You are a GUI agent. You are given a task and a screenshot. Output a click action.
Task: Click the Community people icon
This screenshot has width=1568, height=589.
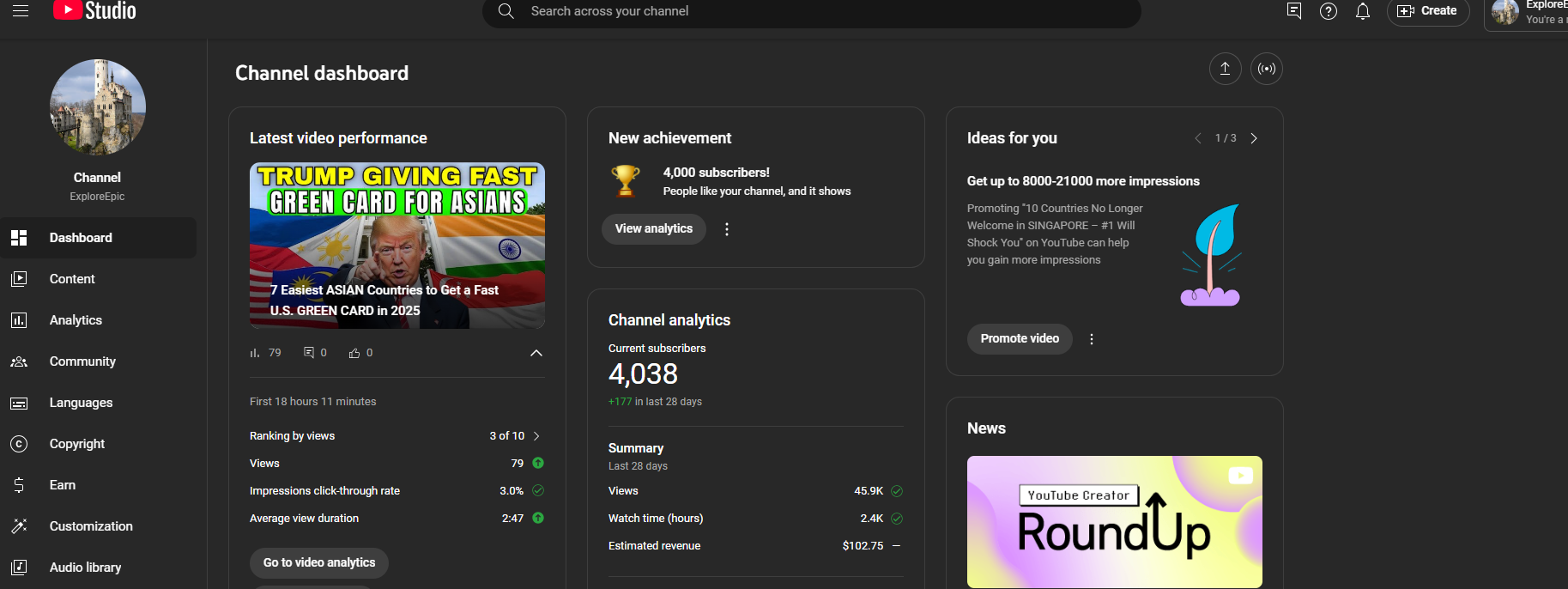(19, 361)
